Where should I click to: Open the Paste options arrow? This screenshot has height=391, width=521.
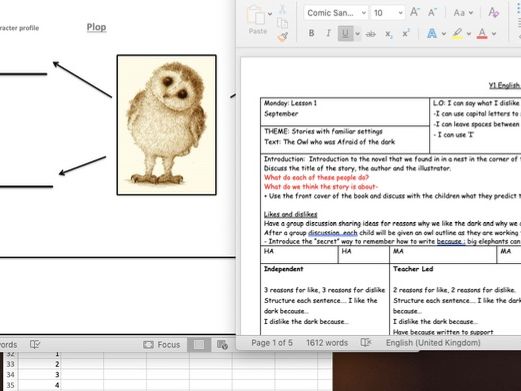[x=270, y=13]
